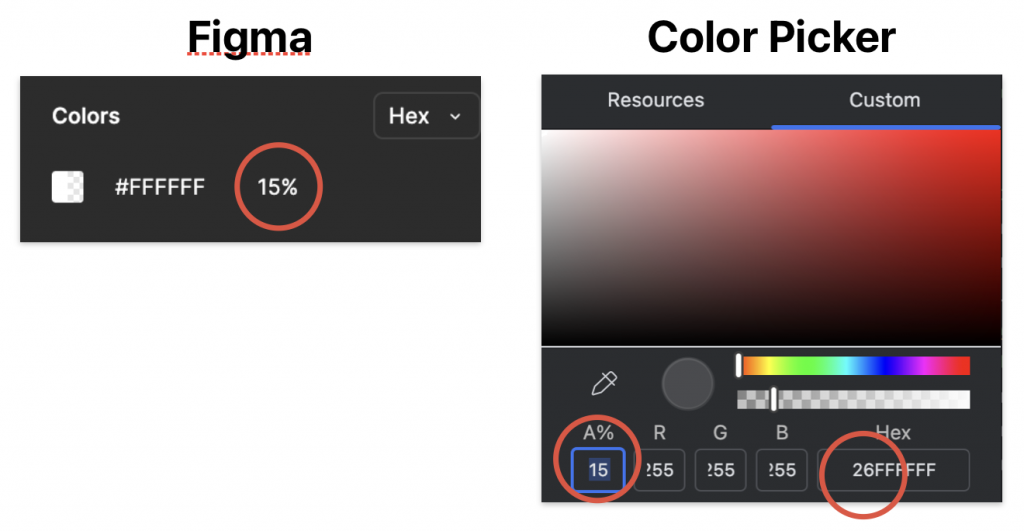Open the Hex format dropdown
The image size is (1024, 531).
click(x=426, y=116)
